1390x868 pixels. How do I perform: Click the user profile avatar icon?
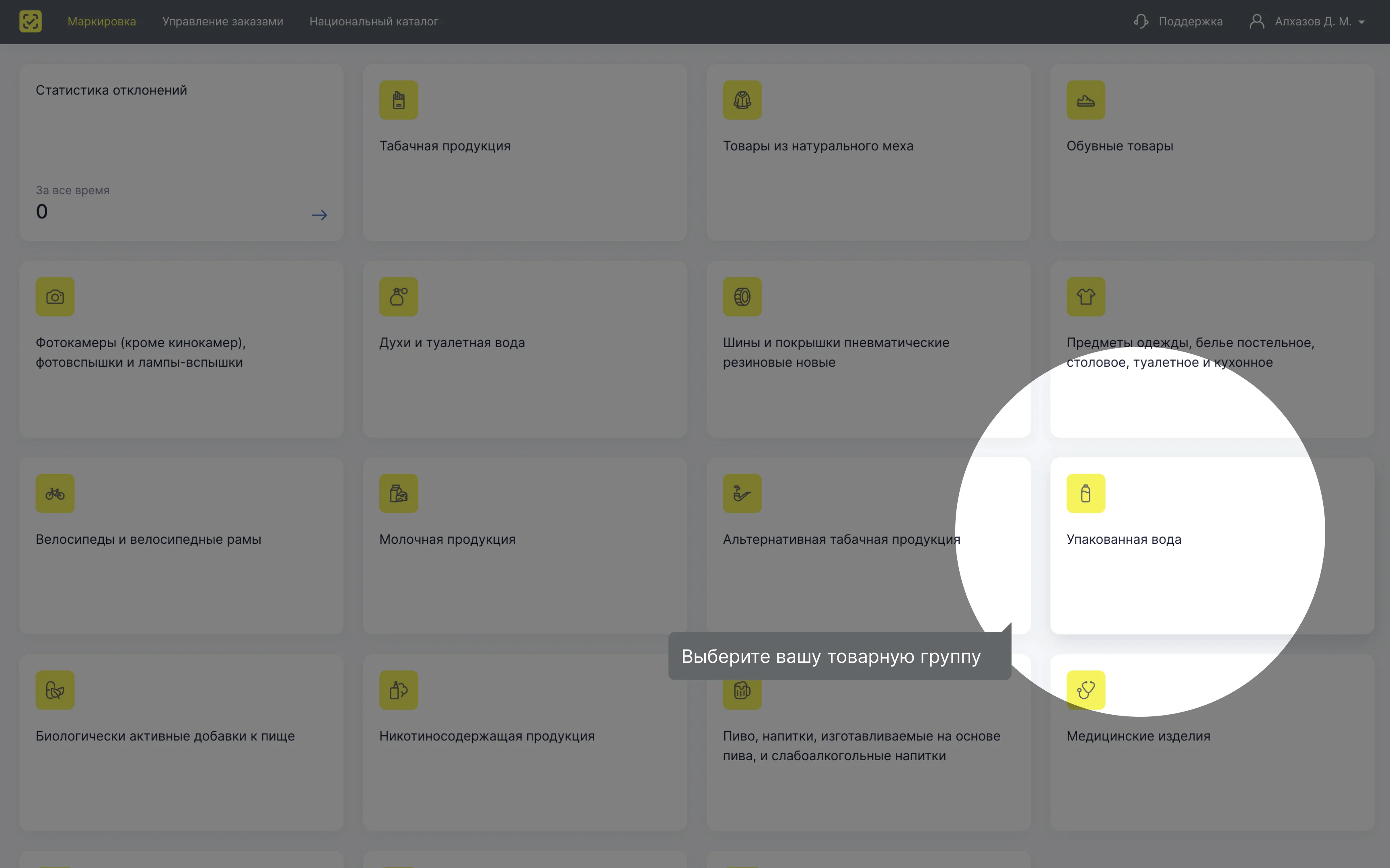1257,21
